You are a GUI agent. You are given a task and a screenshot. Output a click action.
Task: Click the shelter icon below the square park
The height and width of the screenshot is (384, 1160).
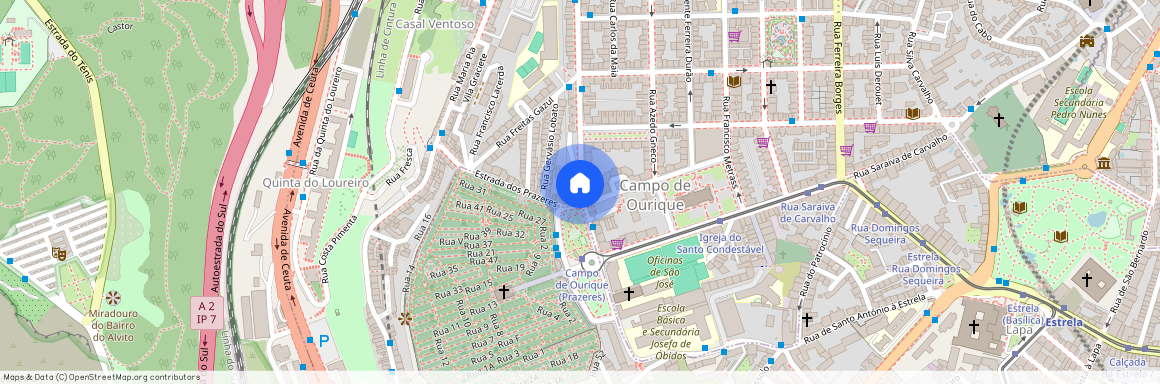[x=766, y=63]
